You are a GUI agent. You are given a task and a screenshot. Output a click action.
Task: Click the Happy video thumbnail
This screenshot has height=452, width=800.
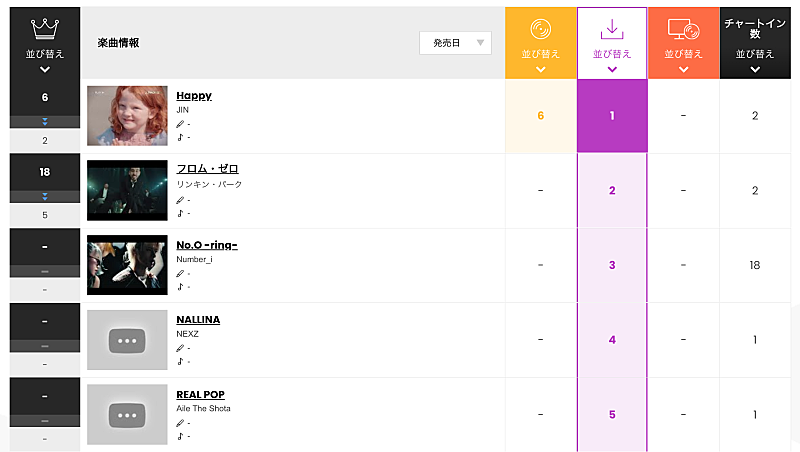click(x=126, y=116)
